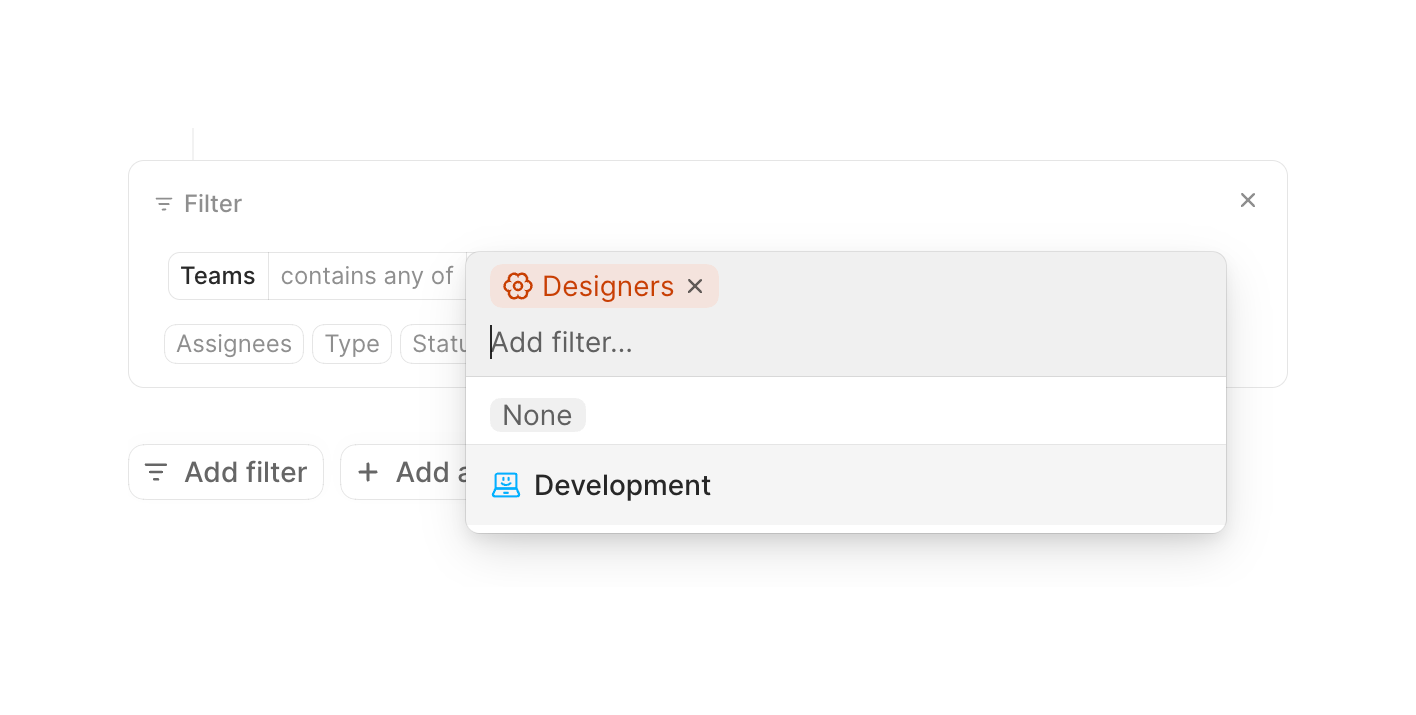Click the Designers flower icon in the tag
This screenshot has width=1416, height=715.
click(x=517, y=286)
